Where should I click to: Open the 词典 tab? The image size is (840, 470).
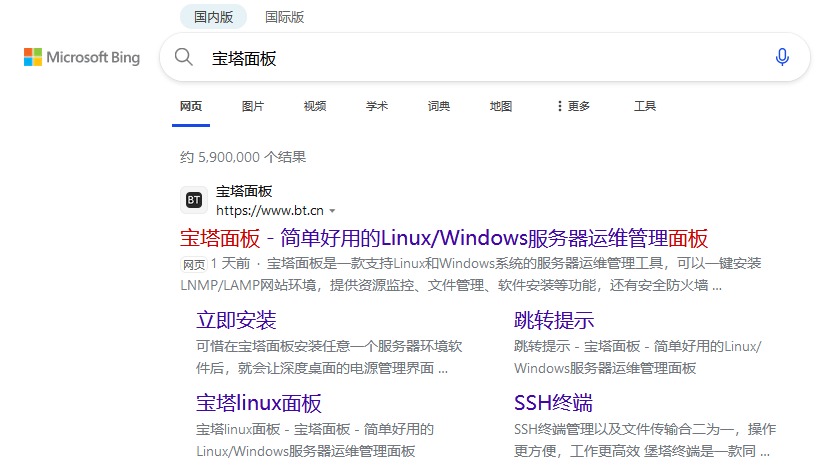coord(439,106)
